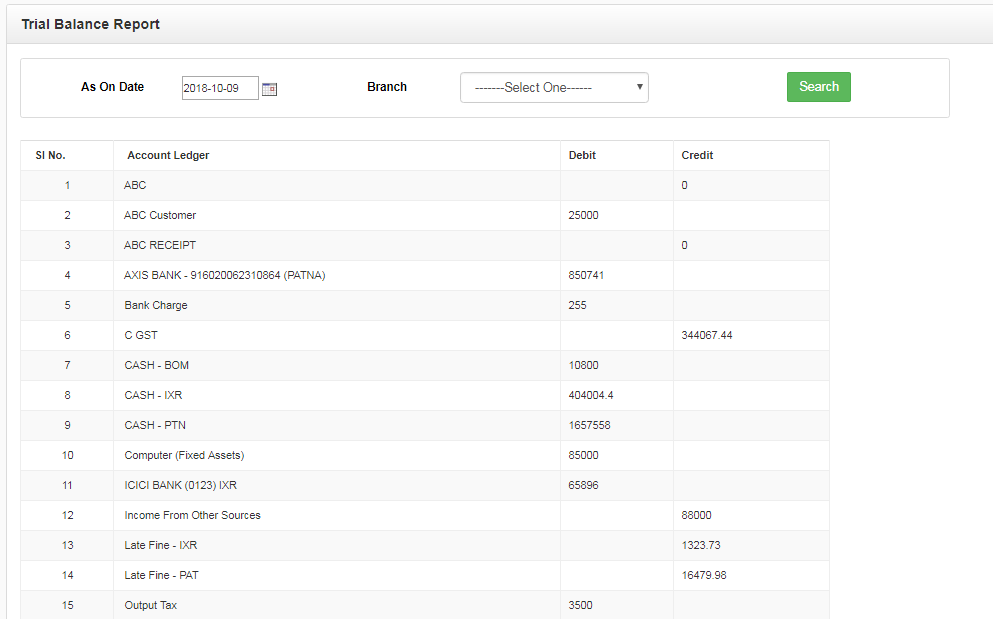Screen dimensions: 993x619
Task: Open the calendar date picker icon
Action: pyautogui.click(x=270, y=89)
